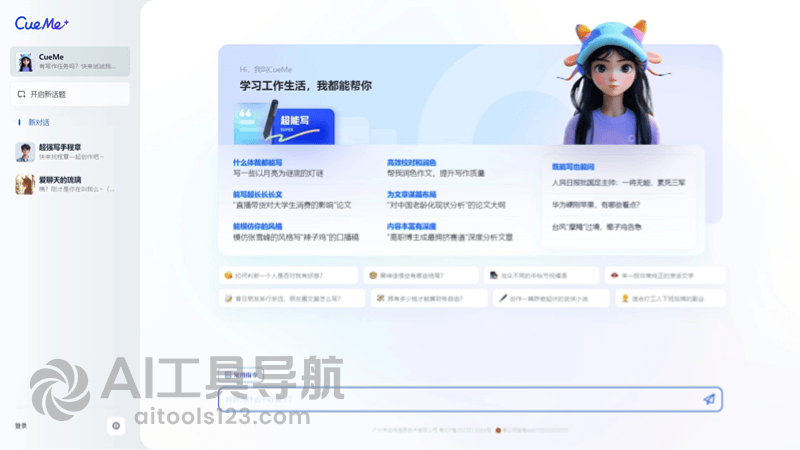Choose the 什么体裁都能写 prompt

point(278,168)
